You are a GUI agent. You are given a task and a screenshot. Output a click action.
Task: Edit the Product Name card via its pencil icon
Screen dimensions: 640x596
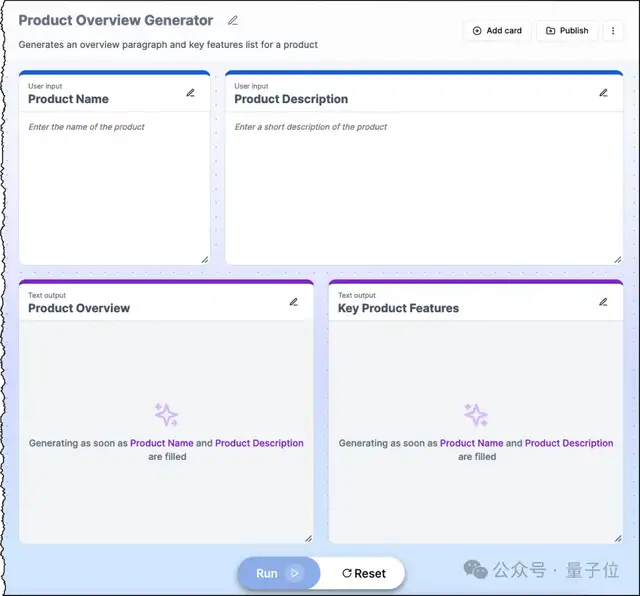pyautogui.click(x=191, y=93)
